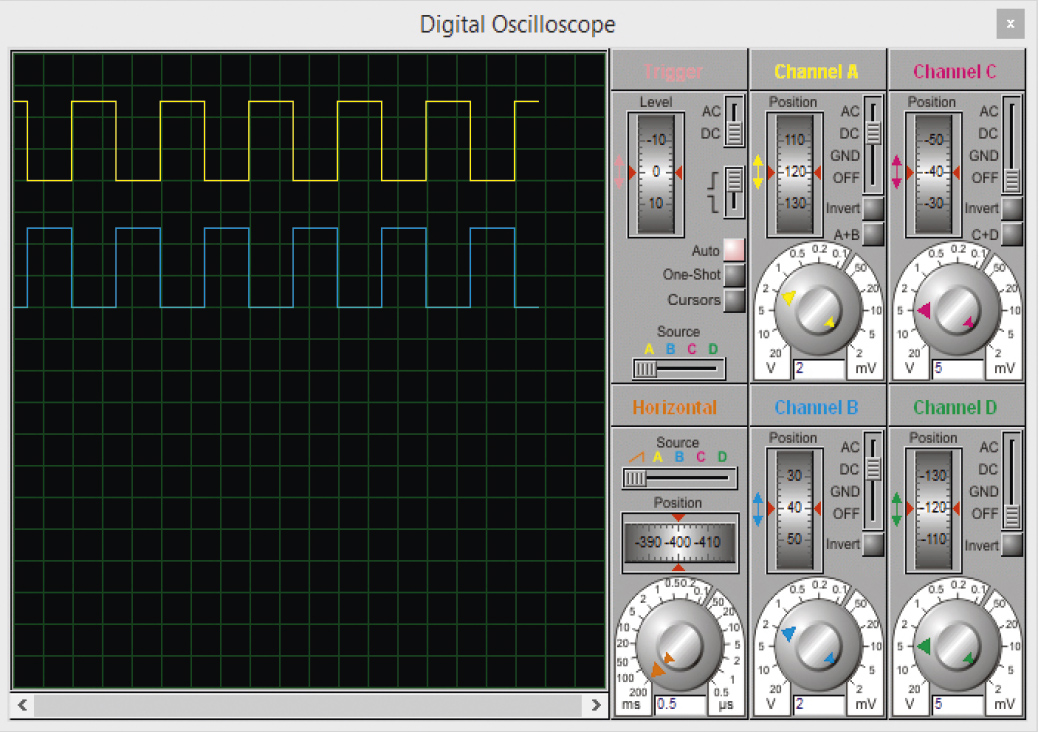The height and width of the screenshot is (732, 1039).
Task: Select GND label for Channel D
Action: pos(984,492)
